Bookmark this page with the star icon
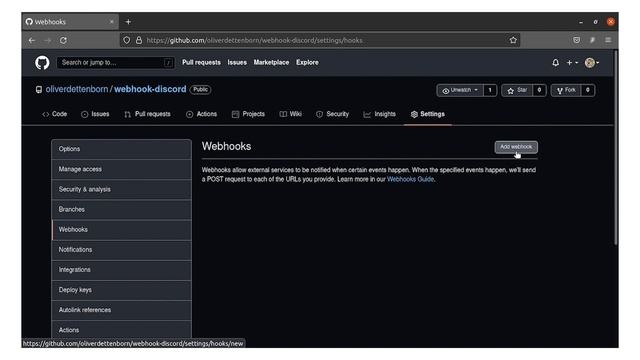Screen dimensions: 640x360 pos(513,40)
